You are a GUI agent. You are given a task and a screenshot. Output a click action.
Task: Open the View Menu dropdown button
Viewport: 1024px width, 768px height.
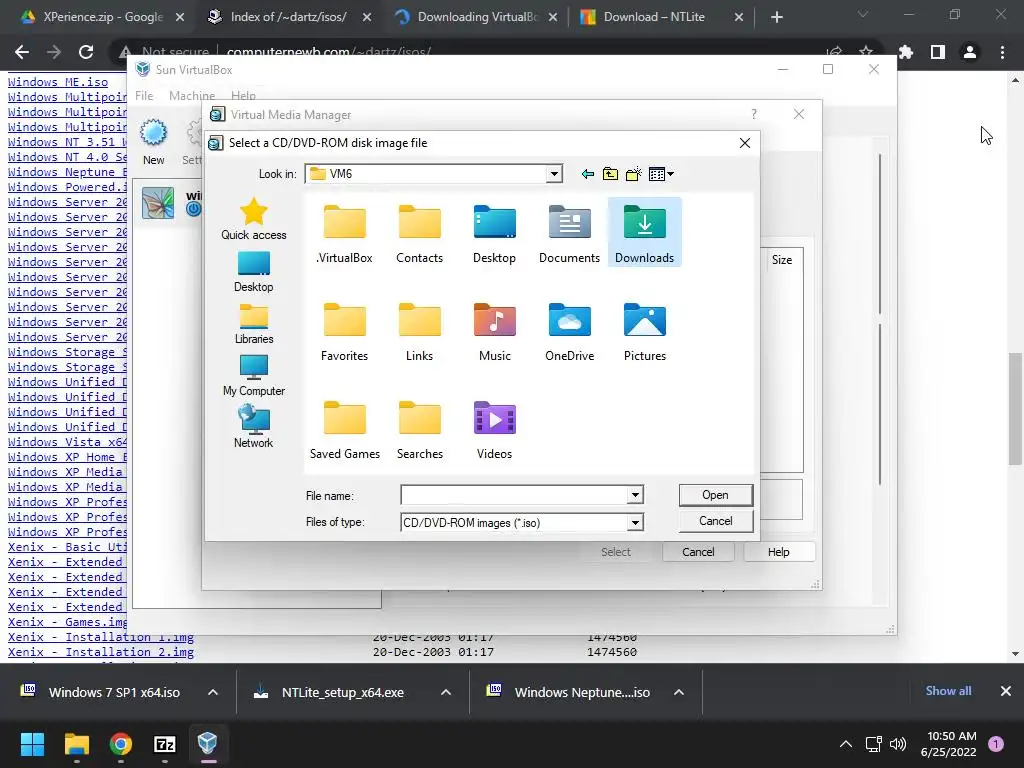(x=661, y=174)
